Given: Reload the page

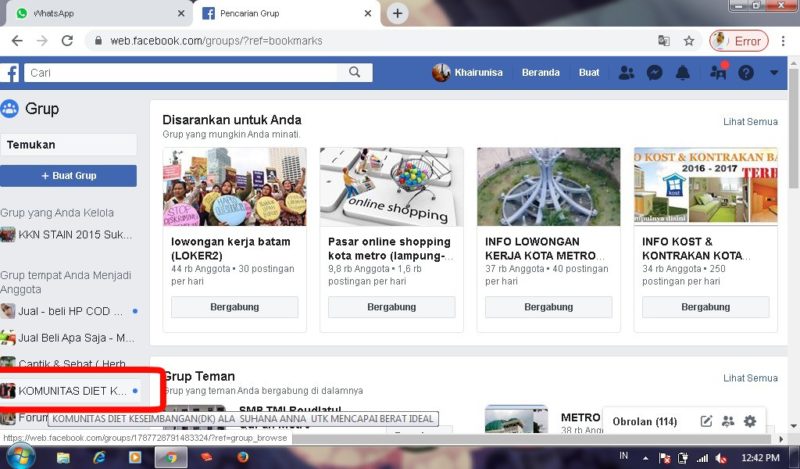Looking at the screenshot, I should 67,41.
